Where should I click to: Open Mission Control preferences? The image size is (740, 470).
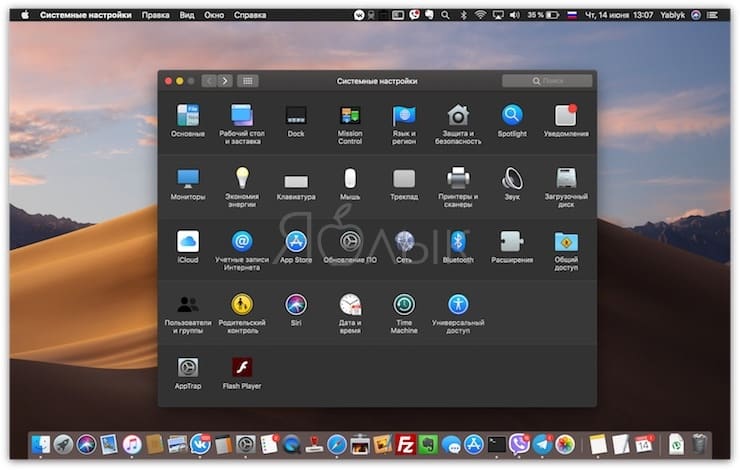[x=350, y=125]
